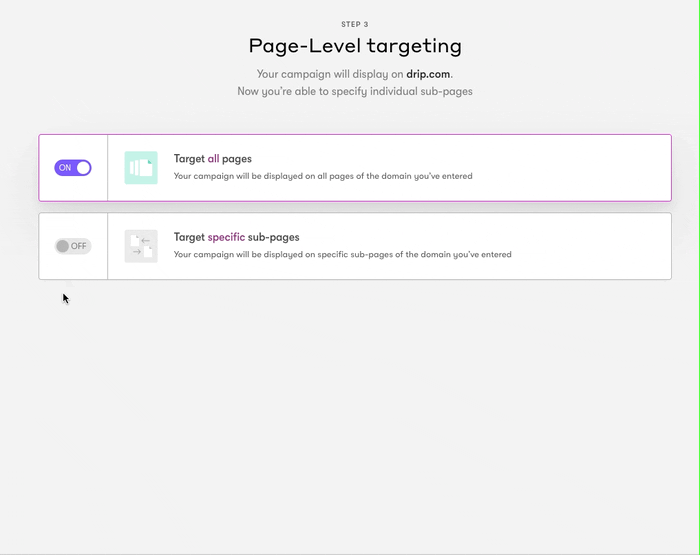Click the 'Your campaign will display on' text
The image size is (700, 555).
[x=330, y=74]
